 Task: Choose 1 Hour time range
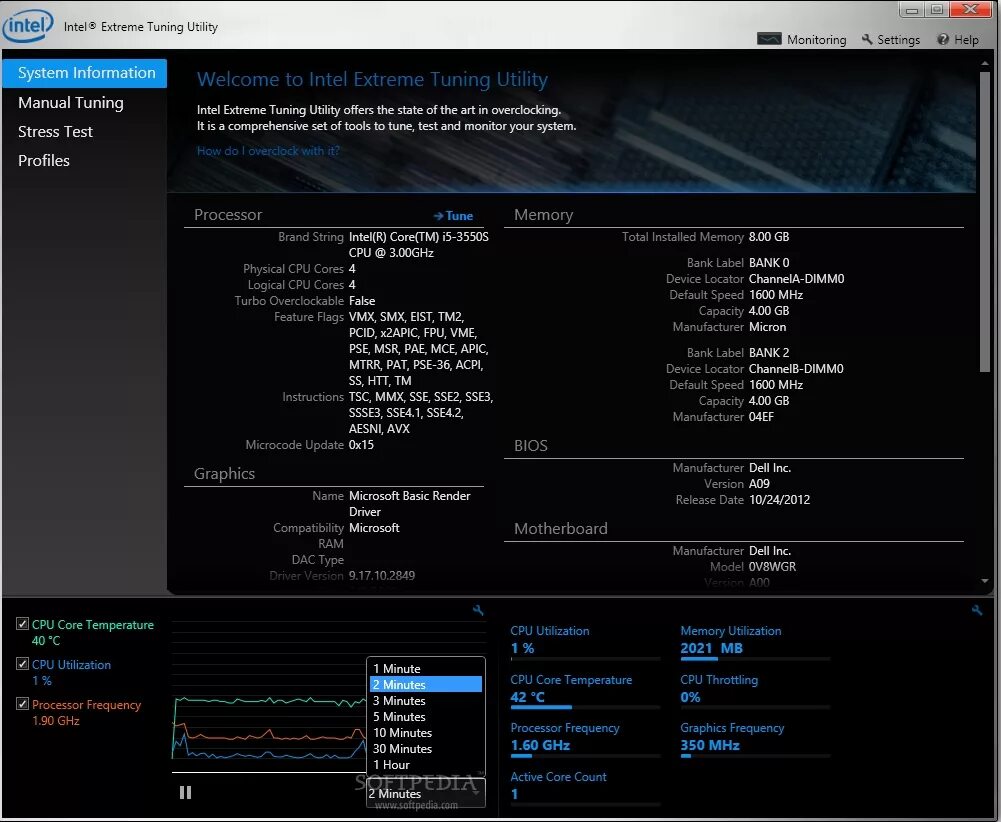pos(426,764)
